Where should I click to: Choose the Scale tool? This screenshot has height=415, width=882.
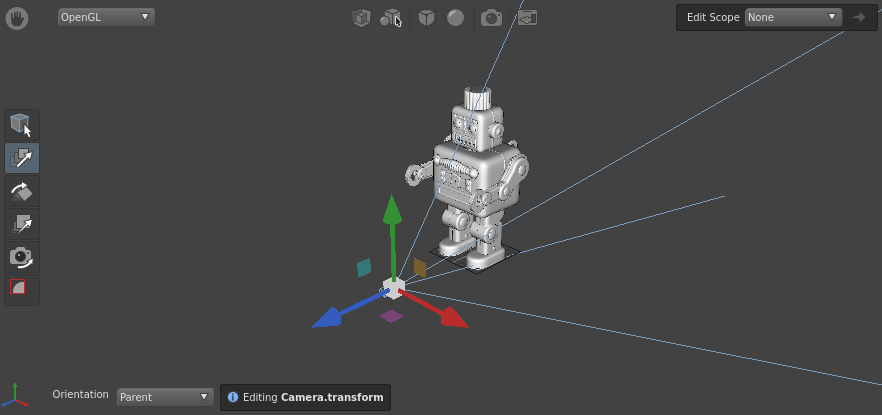[22, 224]
